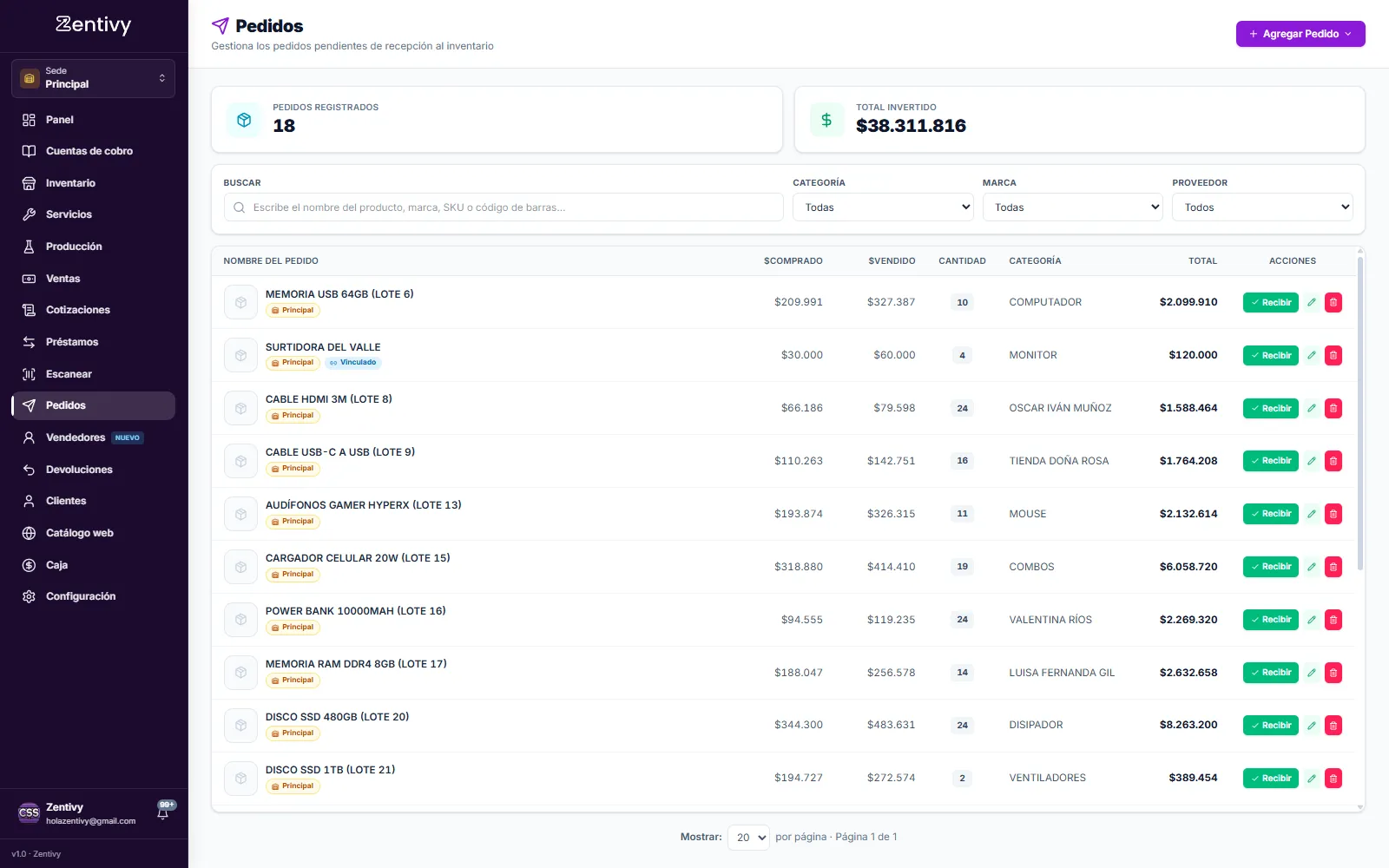Receive the POWER BANK 10000MAH order
Viewport: 1389px width, 868px height.
(1271, 620)
